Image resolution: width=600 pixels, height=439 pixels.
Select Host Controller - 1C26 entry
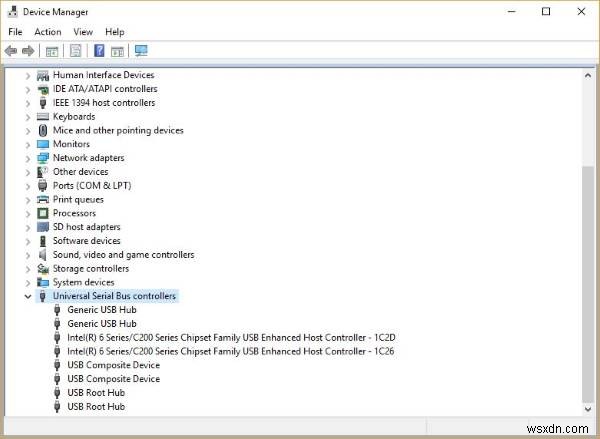tap(231, 351)
